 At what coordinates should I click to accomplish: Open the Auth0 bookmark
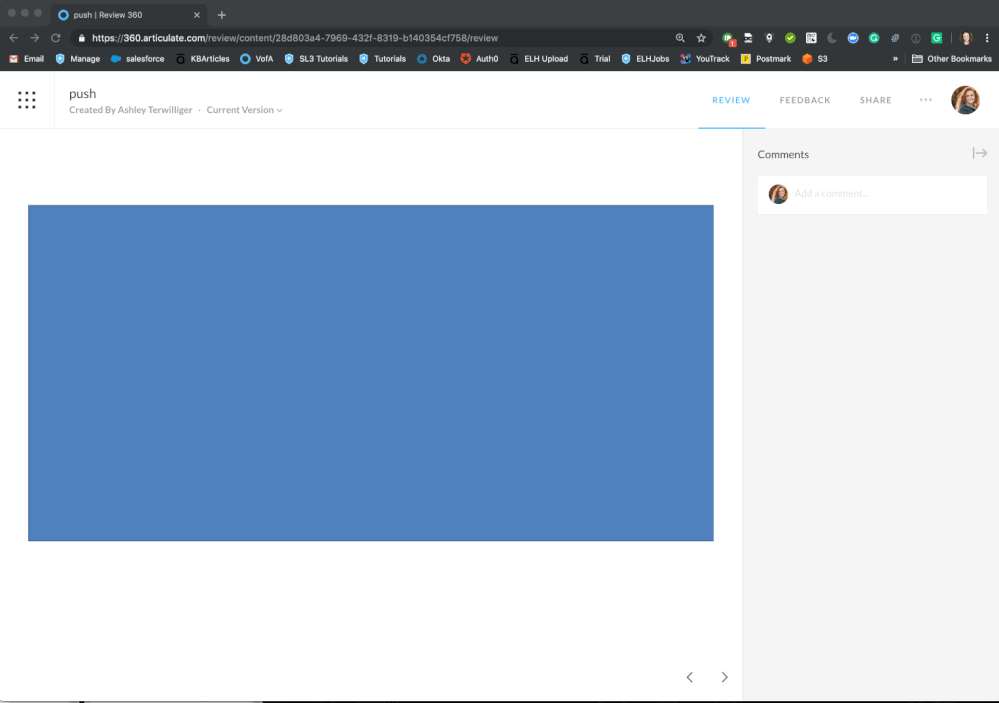pos(480,59)
